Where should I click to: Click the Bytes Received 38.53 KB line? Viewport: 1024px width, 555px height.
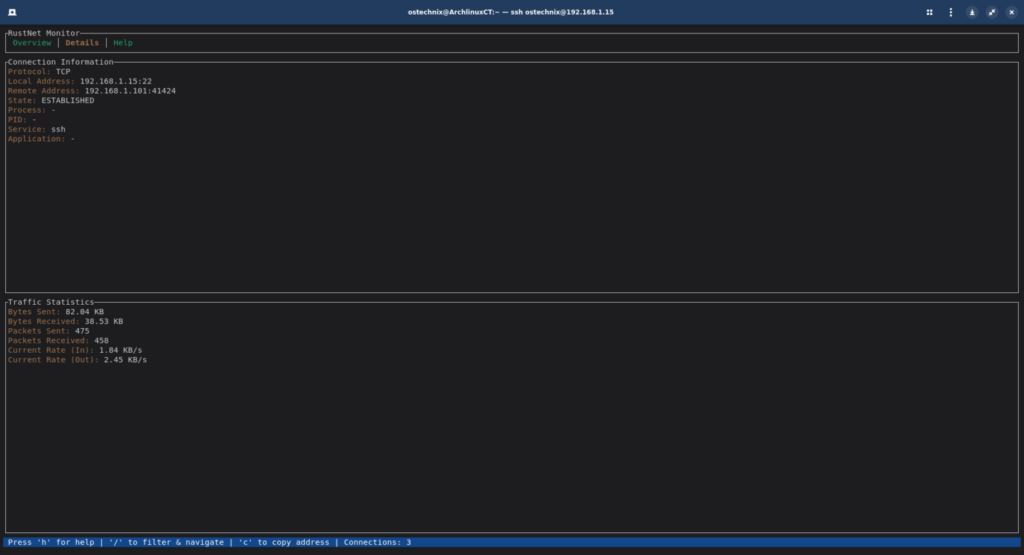[65, 321]
